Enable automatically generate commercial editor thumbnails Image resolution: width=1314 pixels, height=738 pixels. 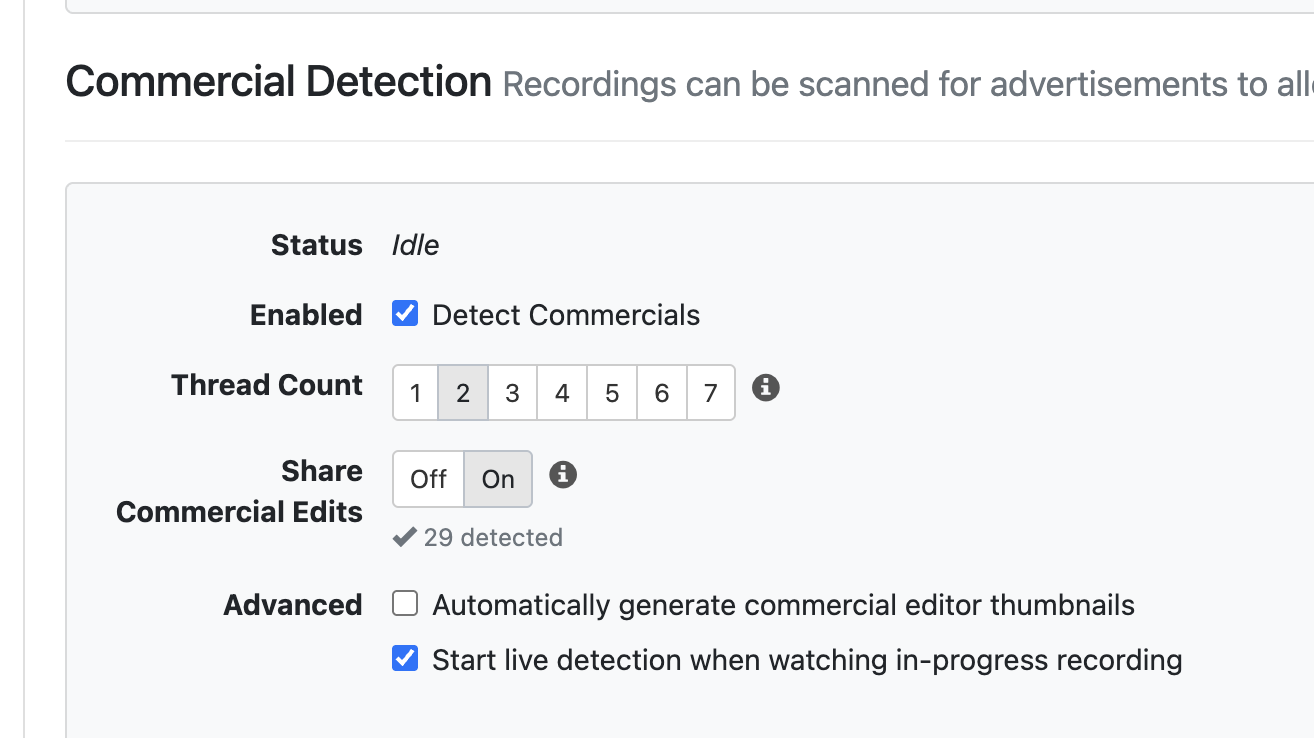point(405,604)
